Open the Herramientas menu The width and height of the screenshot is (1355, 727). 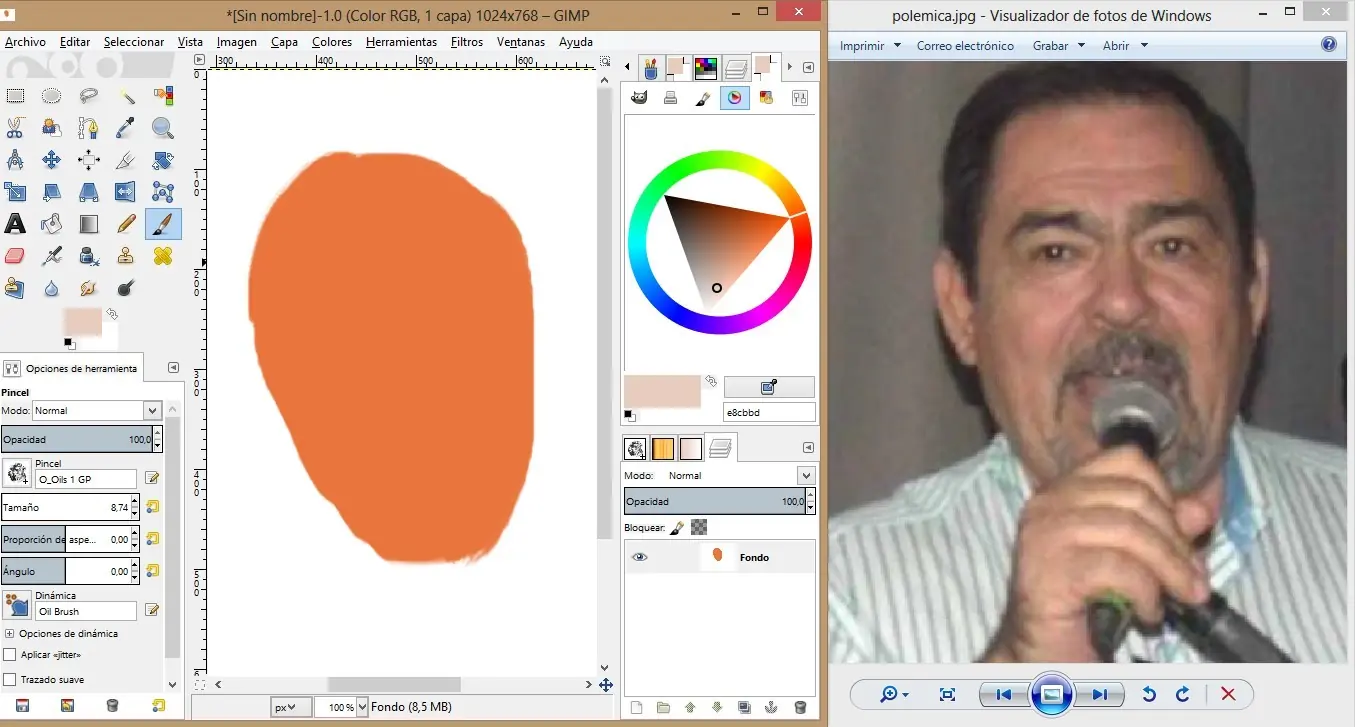pyautogui.click(x=401, y=42)
